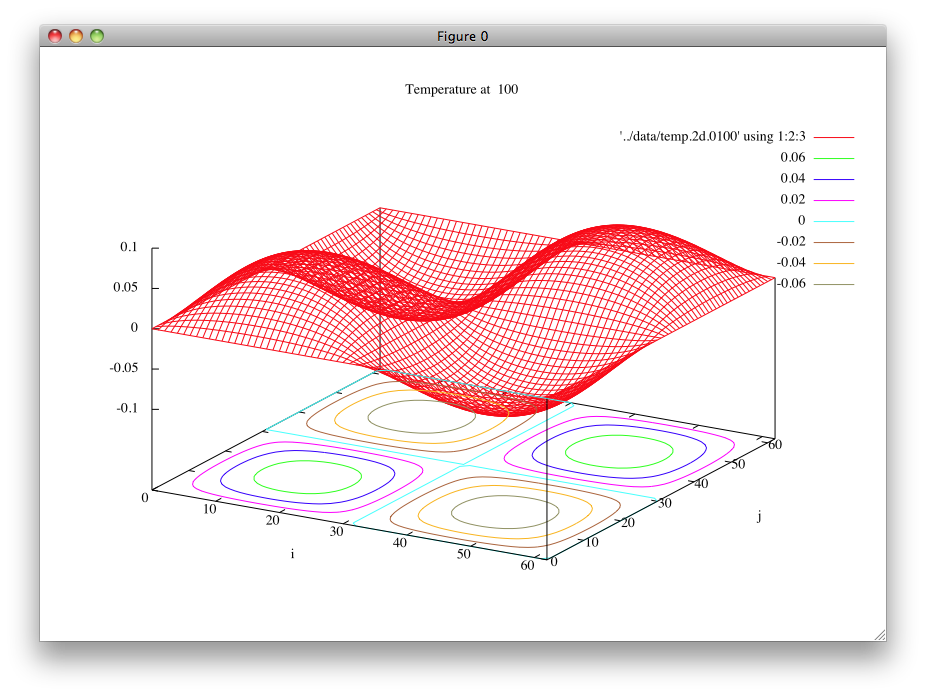Click legend label 0.04
This screenshot has width=926, height=696.
point(793,178)
